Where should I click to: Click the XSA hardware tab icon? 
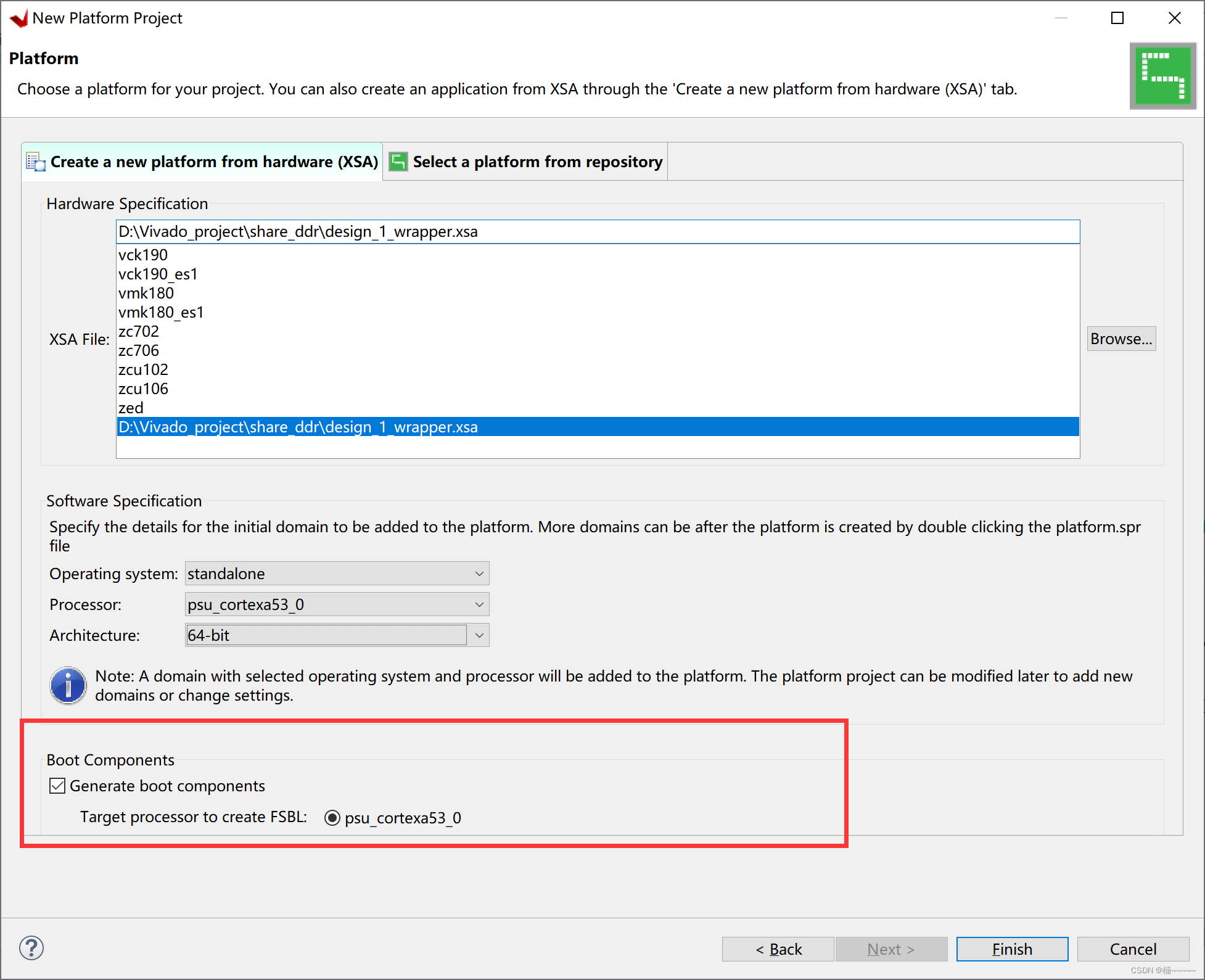(36, 162)
